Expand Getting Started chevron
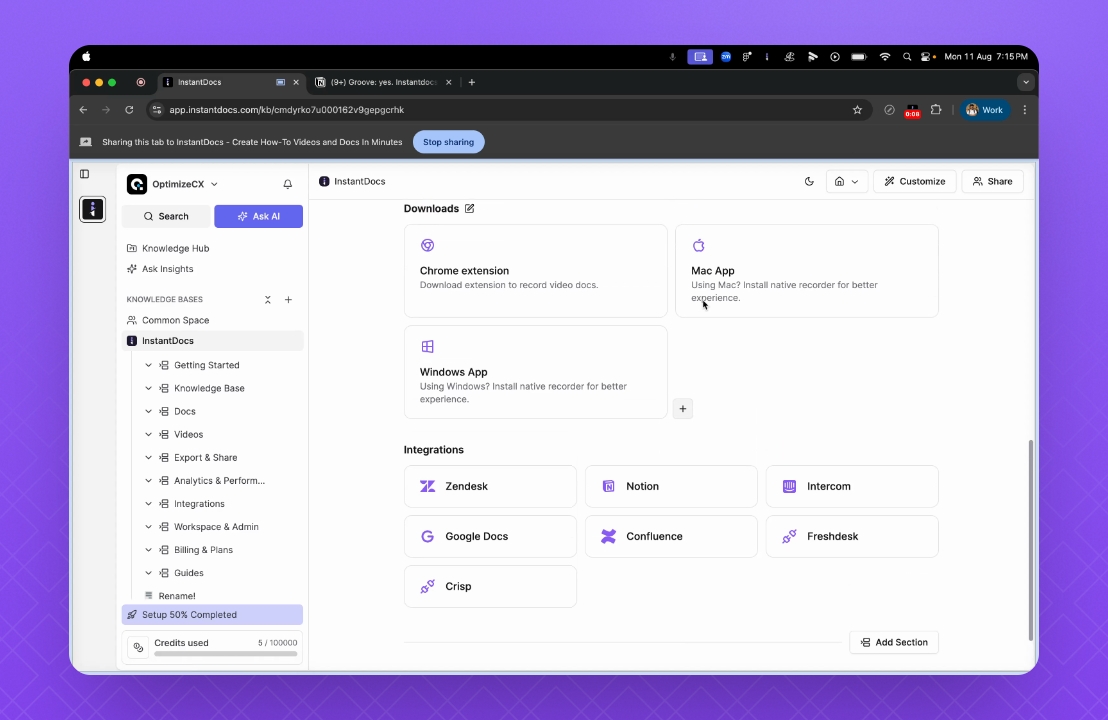Image resolution: width=1108 pixels, height=720 pixels. [148, 365]
